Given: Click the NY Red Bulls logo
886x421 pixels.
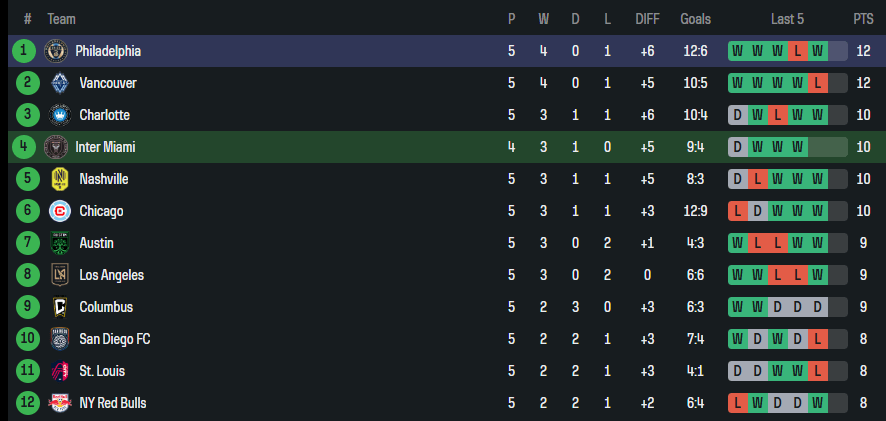Looking at the screenshot, I should (58, 403).
